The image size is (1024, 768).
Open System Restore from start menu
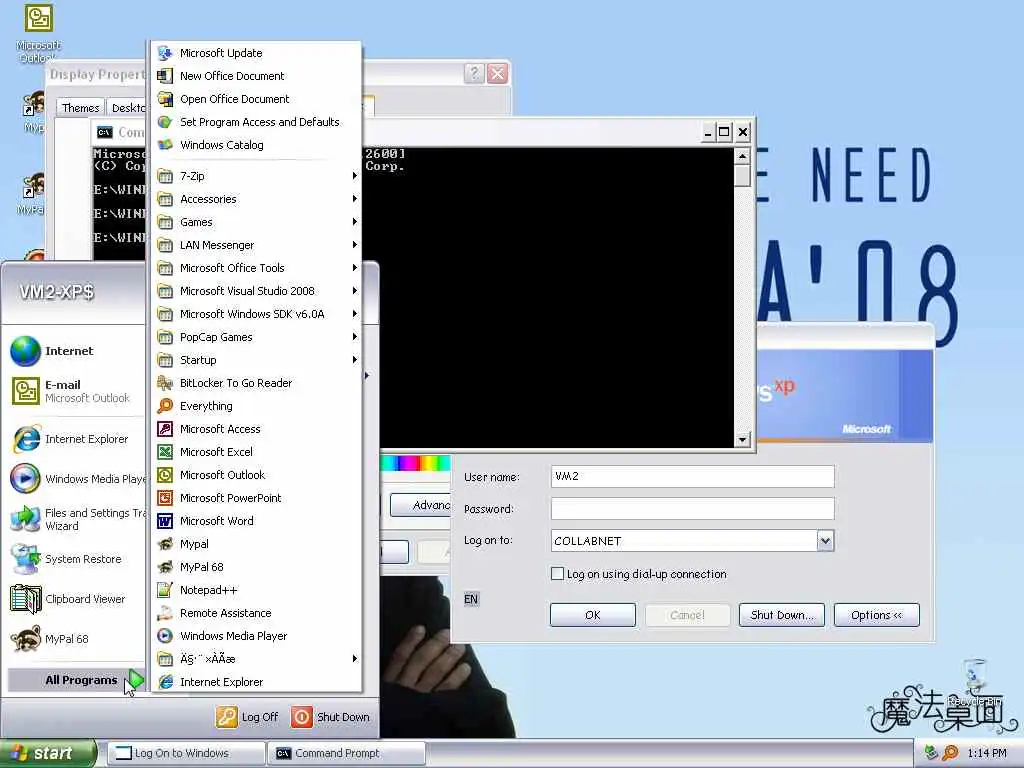[75, 559]
